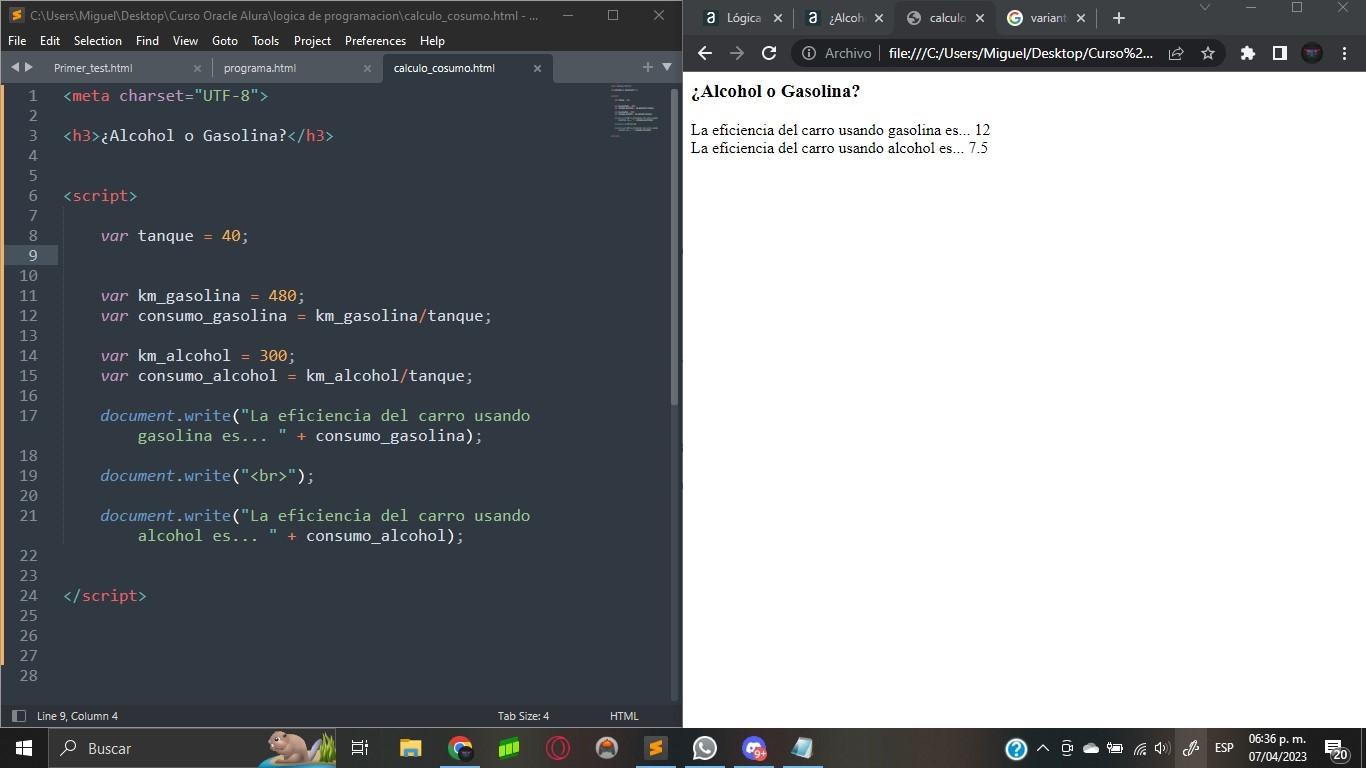Close the Primer_test.html tab

coord(197,68)
